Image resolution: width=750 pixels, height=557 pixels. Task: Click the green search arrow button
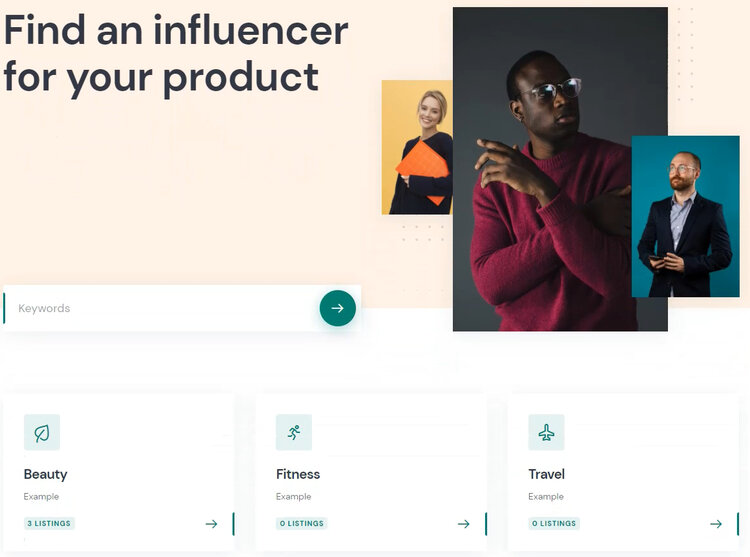point(337,308)
